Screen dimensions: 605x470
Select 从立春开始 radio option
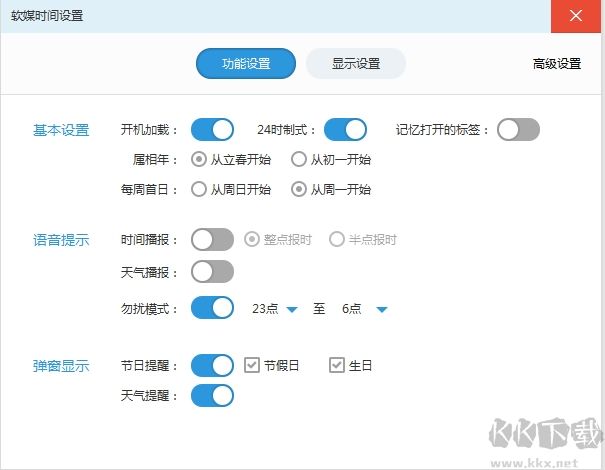pyautogui.click(x=200, y=158)
